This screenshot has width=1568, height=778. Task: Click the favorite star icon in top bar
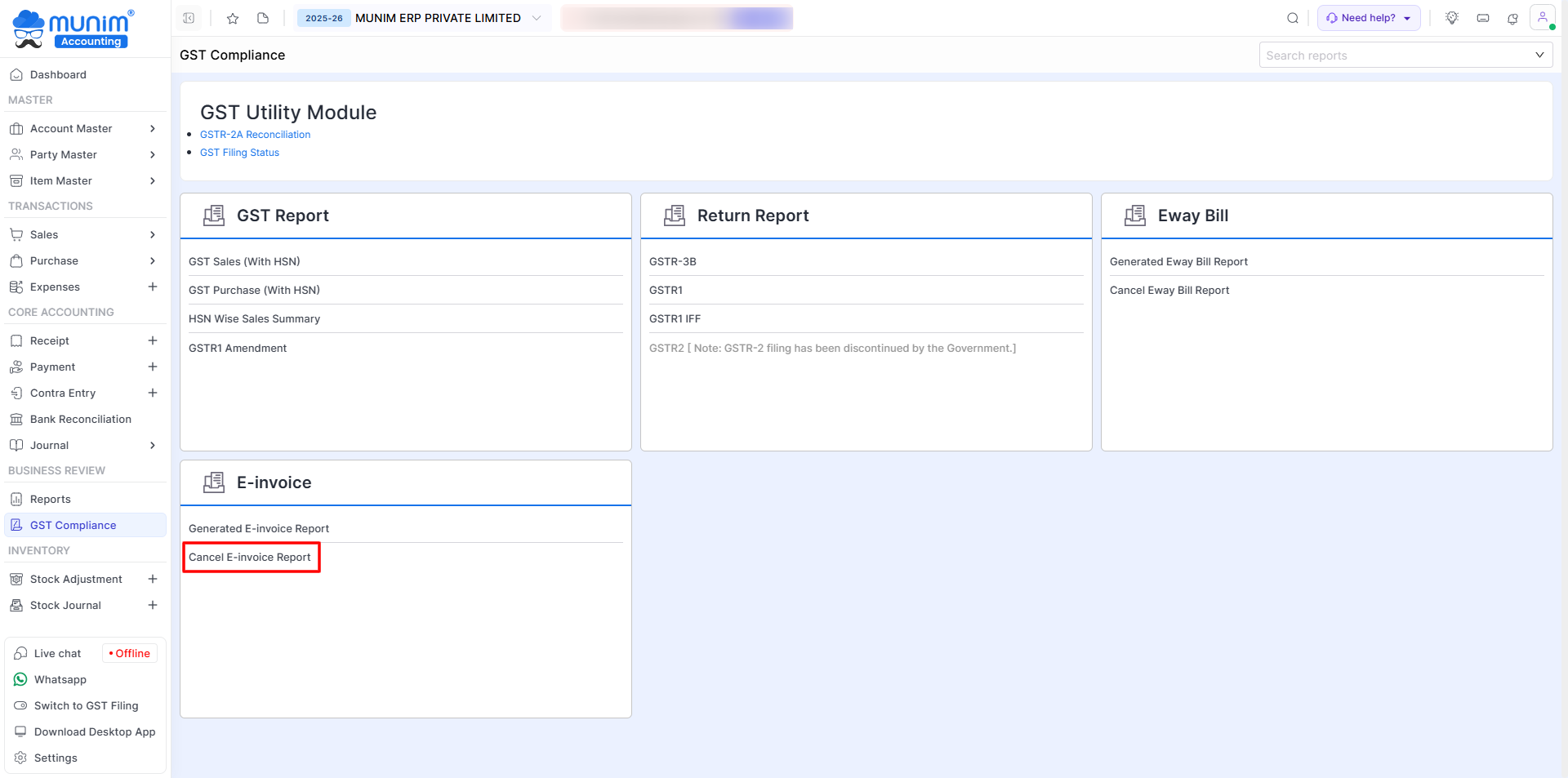[x=233, y=18]
